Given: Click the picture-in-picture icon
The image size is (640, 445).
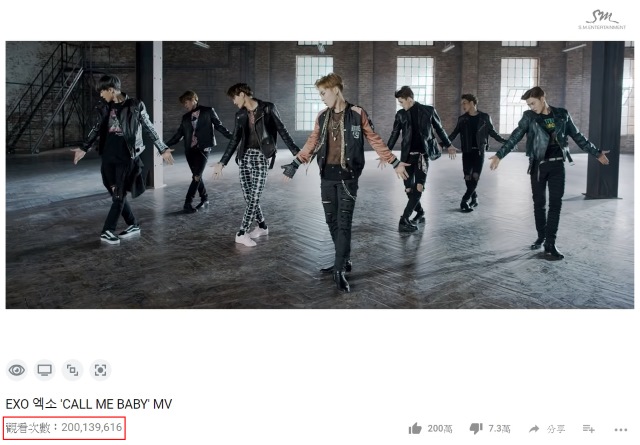Looking at the screenshot, I should tap(72, 370).
